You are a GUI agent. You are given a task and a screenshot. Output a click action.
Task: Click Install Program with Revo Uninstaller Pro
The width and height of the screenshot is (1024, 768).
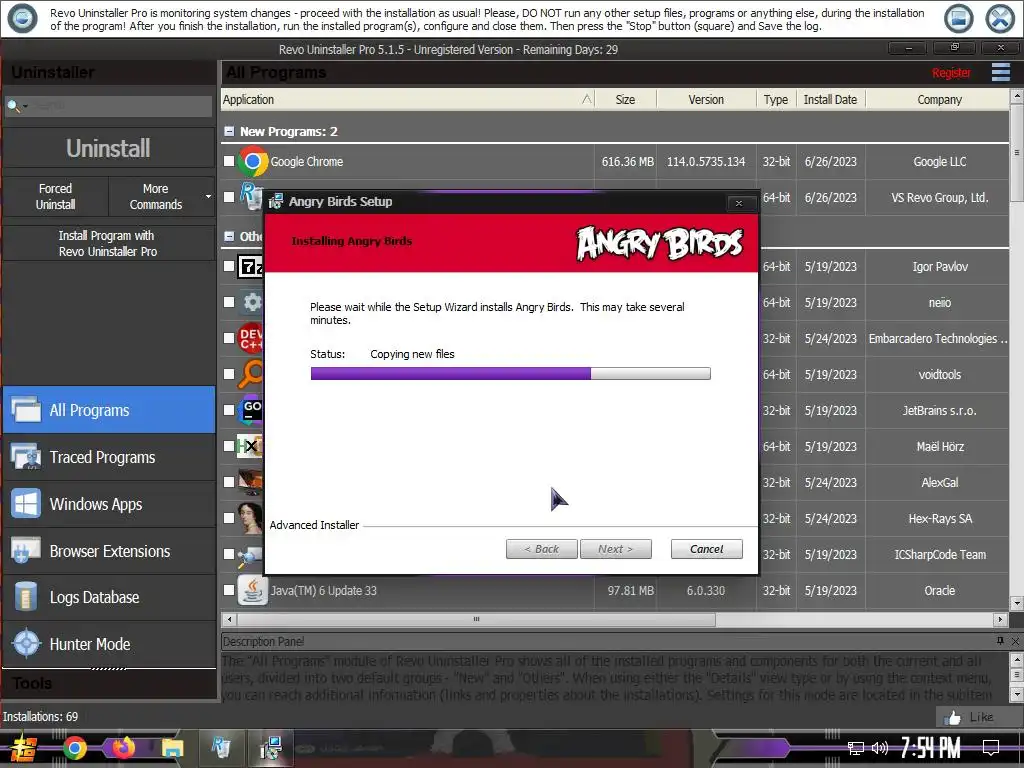[108, 243]
